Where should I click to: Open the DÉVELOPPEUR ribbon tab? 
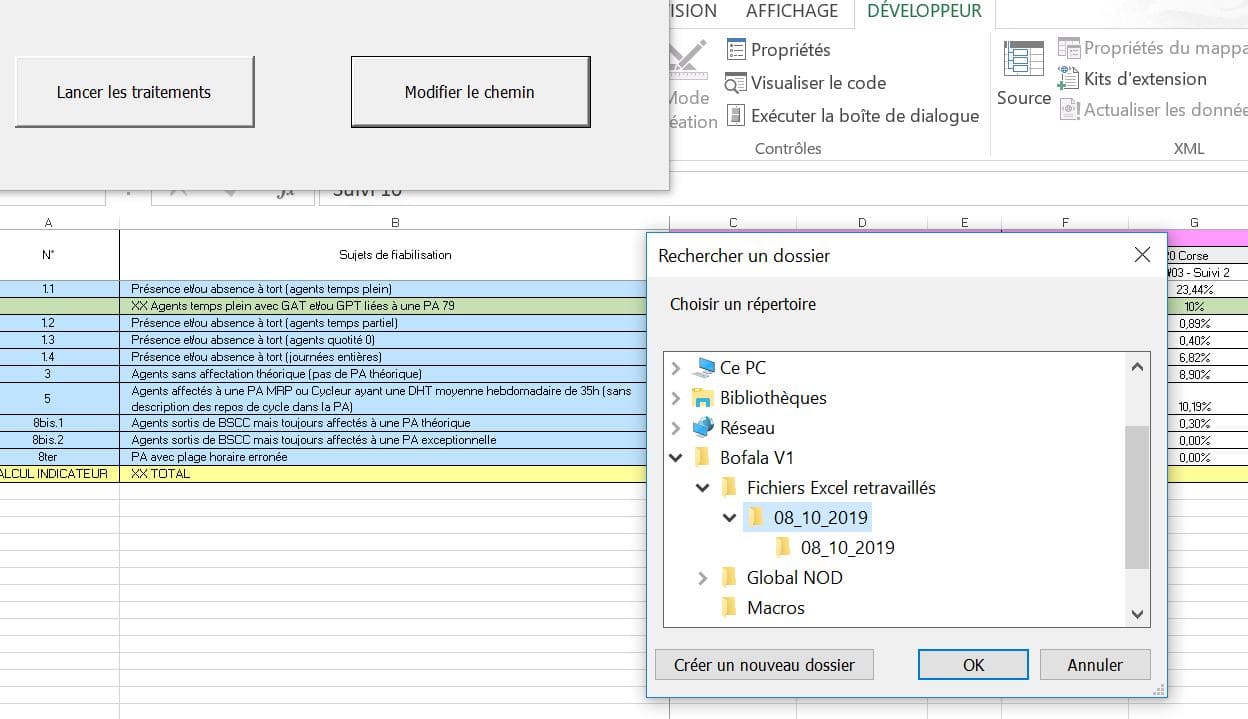tap(924, 11)
